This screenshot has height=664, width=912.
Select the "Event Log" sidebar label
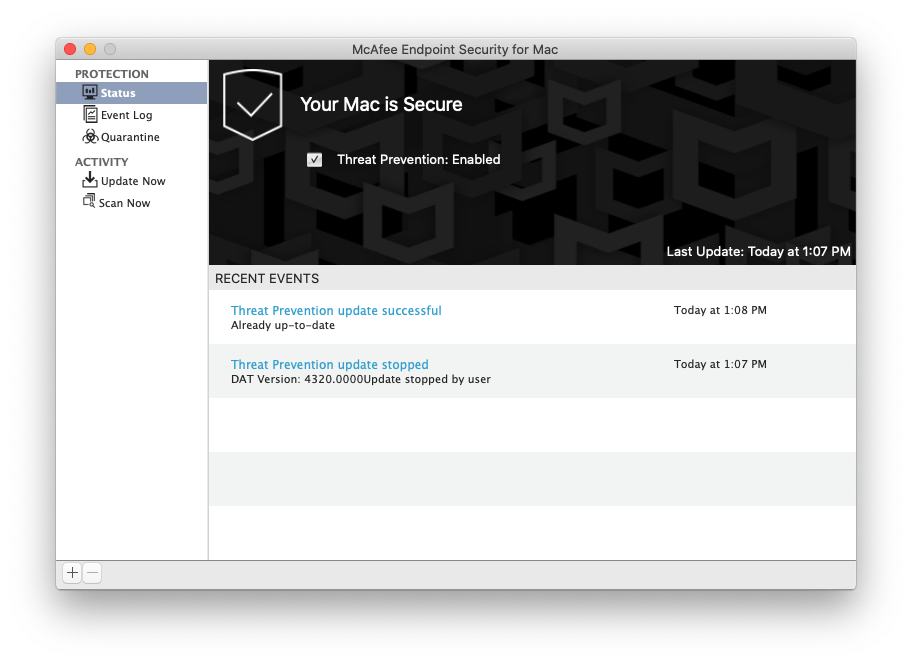coord(126,115)
